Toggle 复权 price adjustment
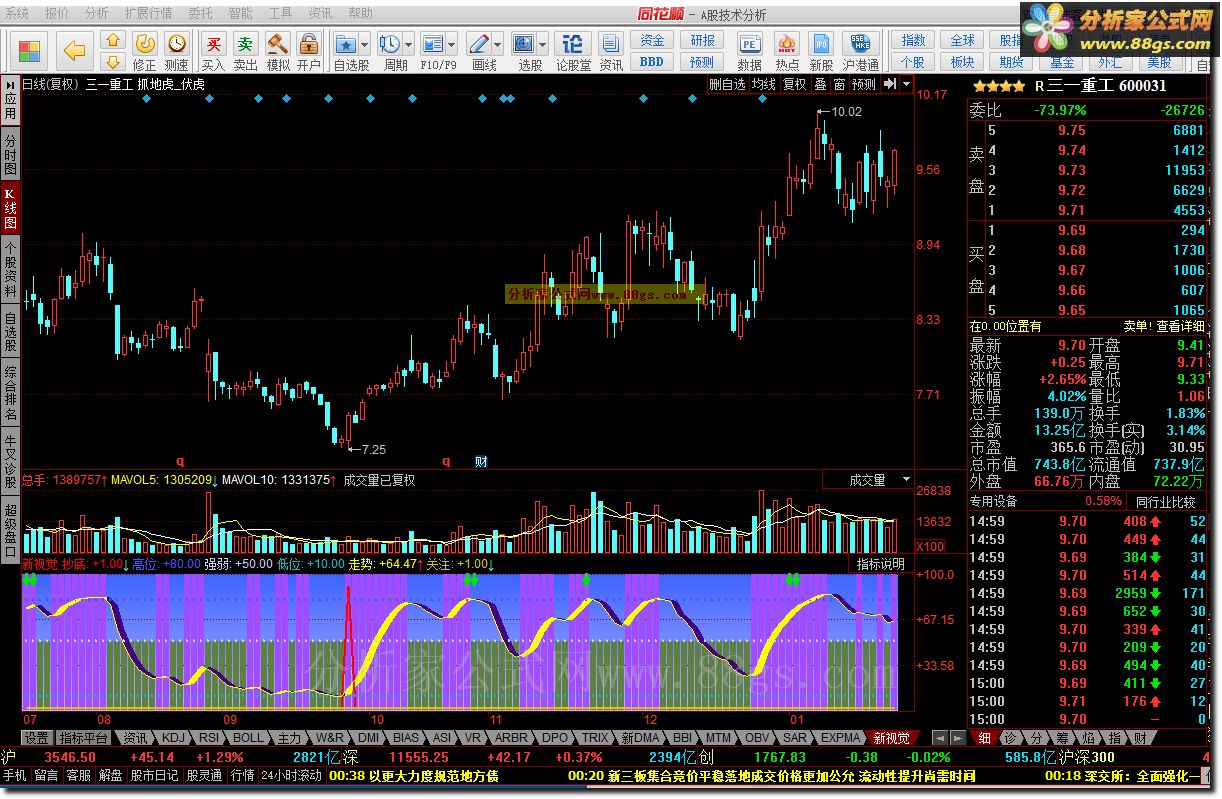Screen dimensions: 1222x799 [x=794, y=84]
